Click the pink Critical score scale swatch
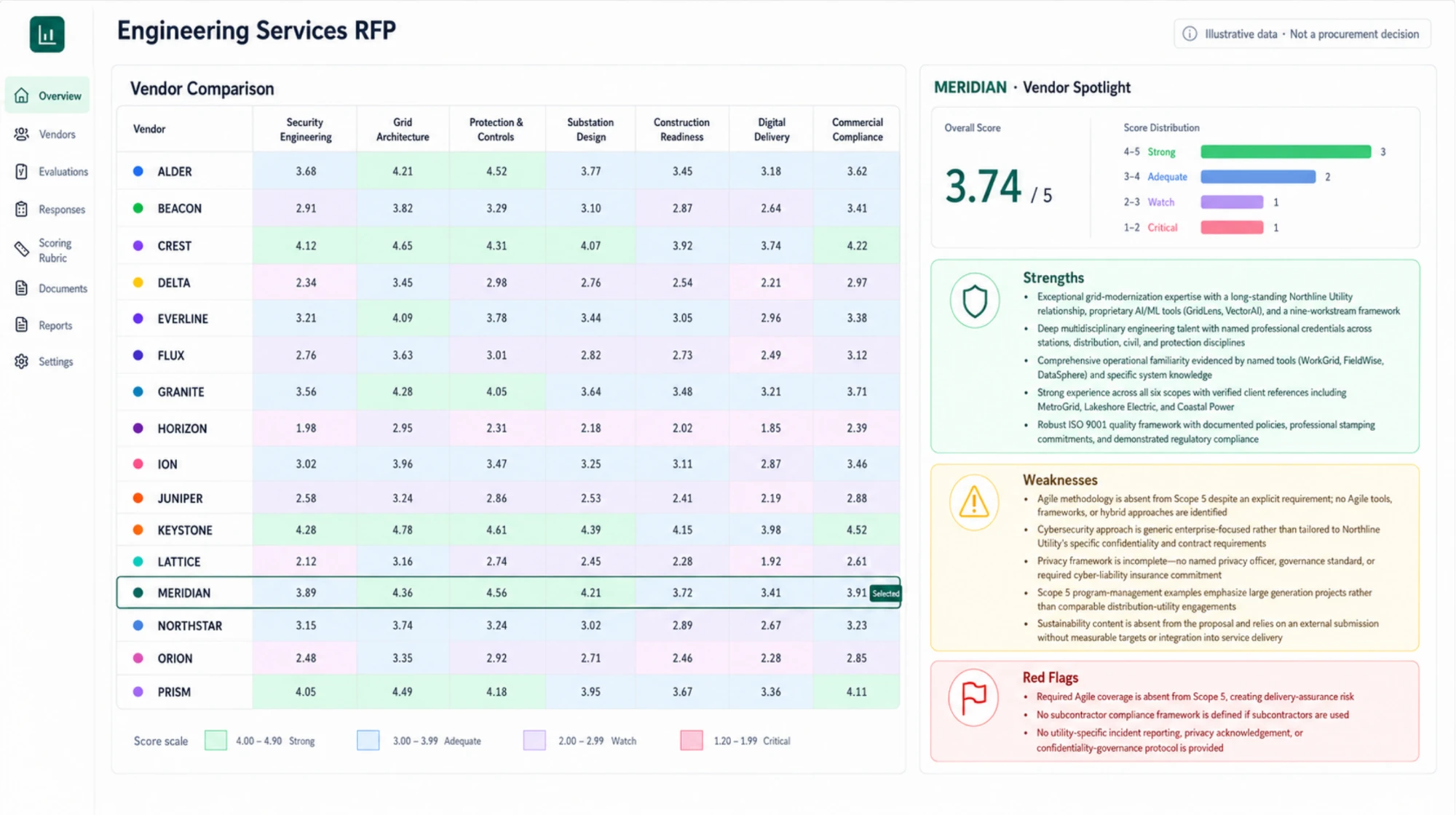 point(691,741)
